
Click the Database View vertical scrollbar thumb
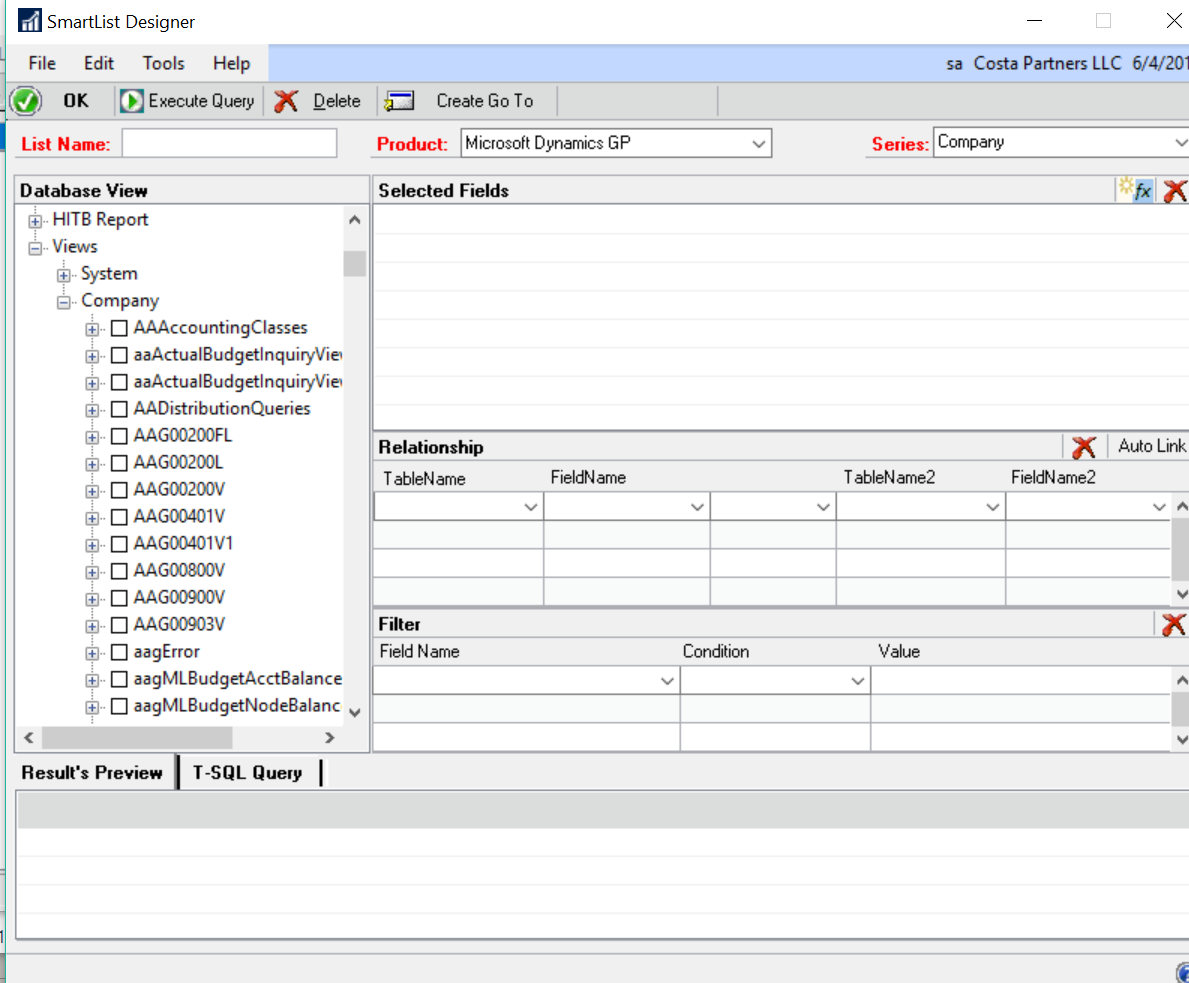354,263
